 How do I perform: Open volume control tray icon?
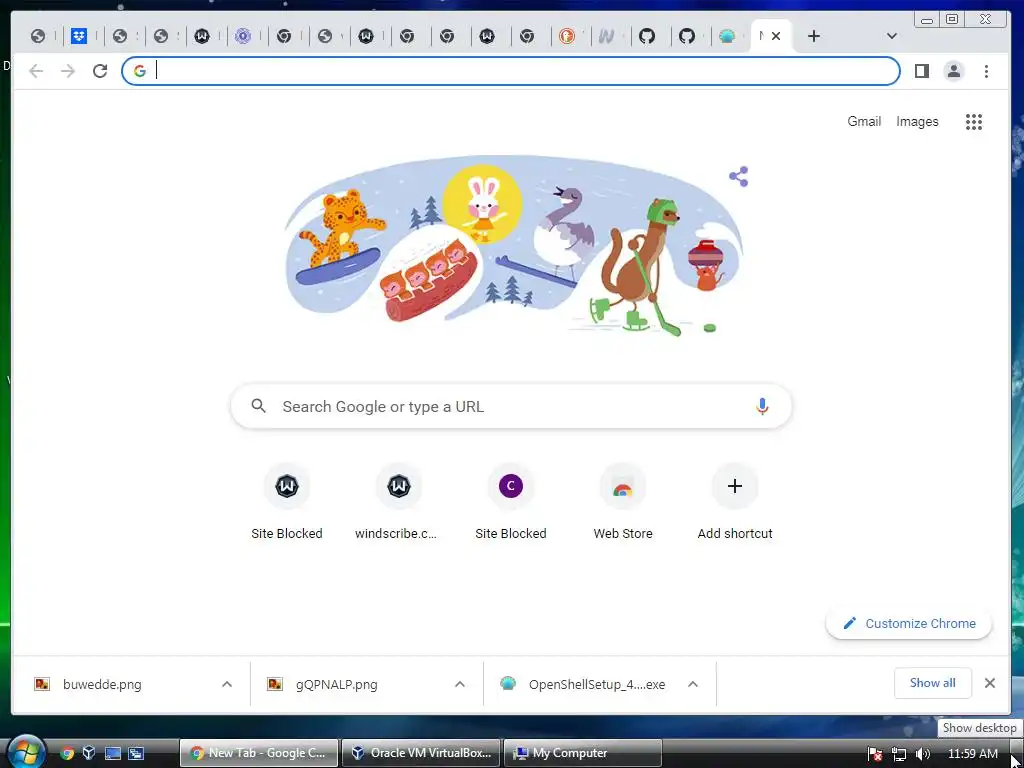click(x=923, y=754)
